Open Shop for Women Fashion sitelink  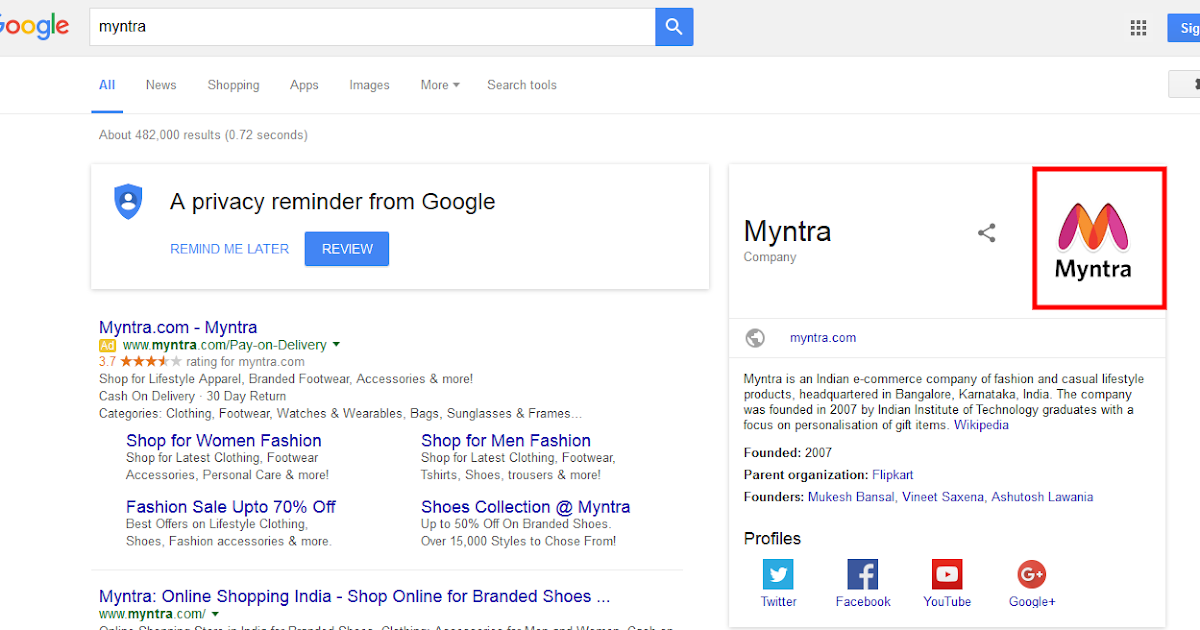click(224, 440)
